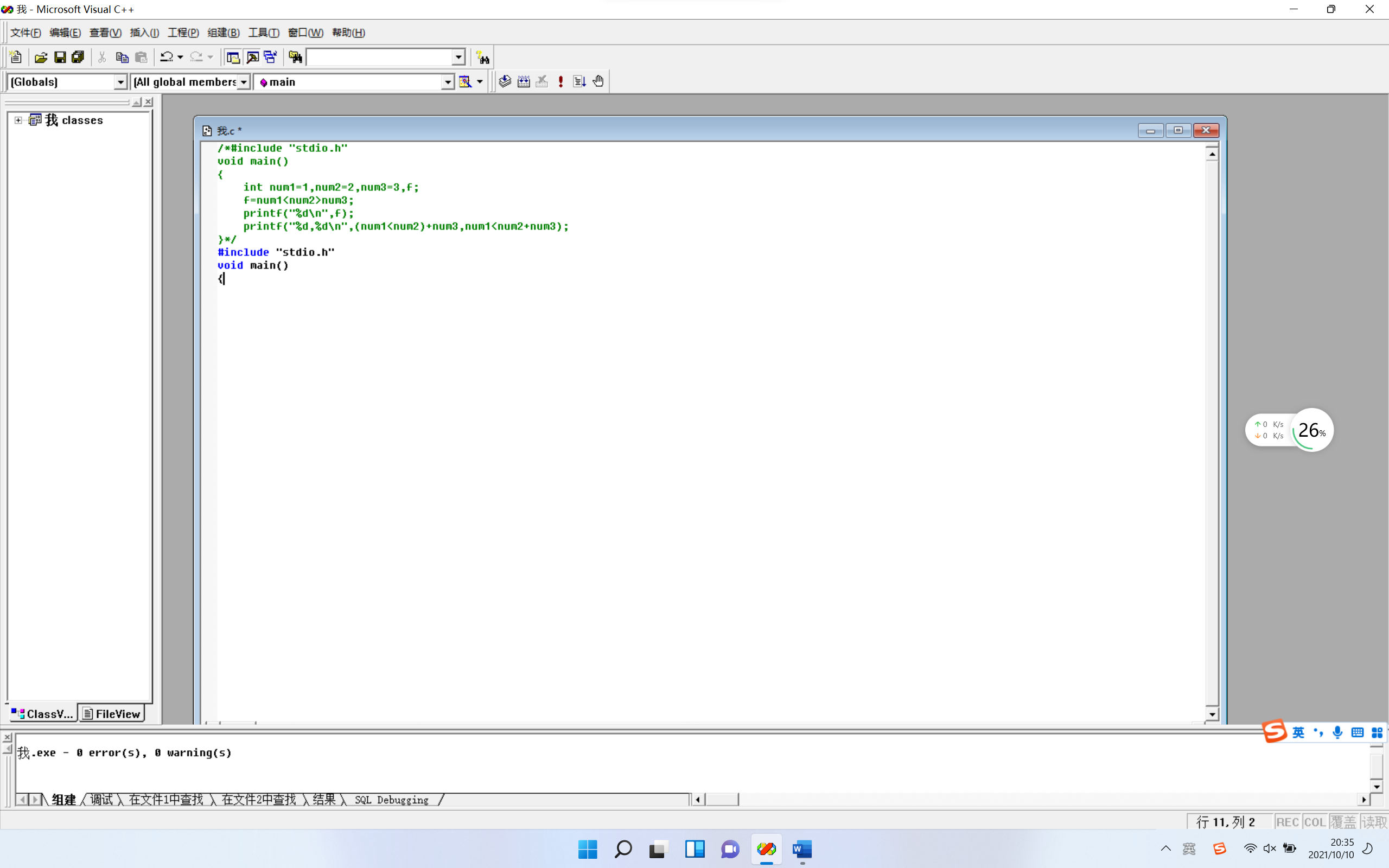1389x868 pixels.
Task: Click the Build toolbar icon
Action: click(x=524, y=81)
